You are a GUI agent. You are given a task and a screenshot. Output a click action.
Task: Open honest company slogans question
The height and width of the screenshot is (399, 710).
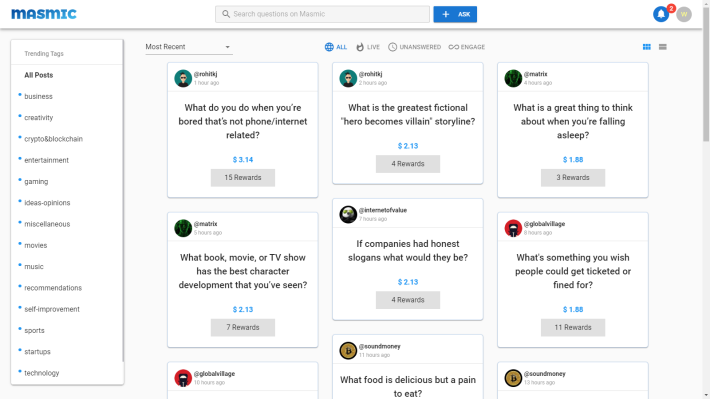click(408, 250)
